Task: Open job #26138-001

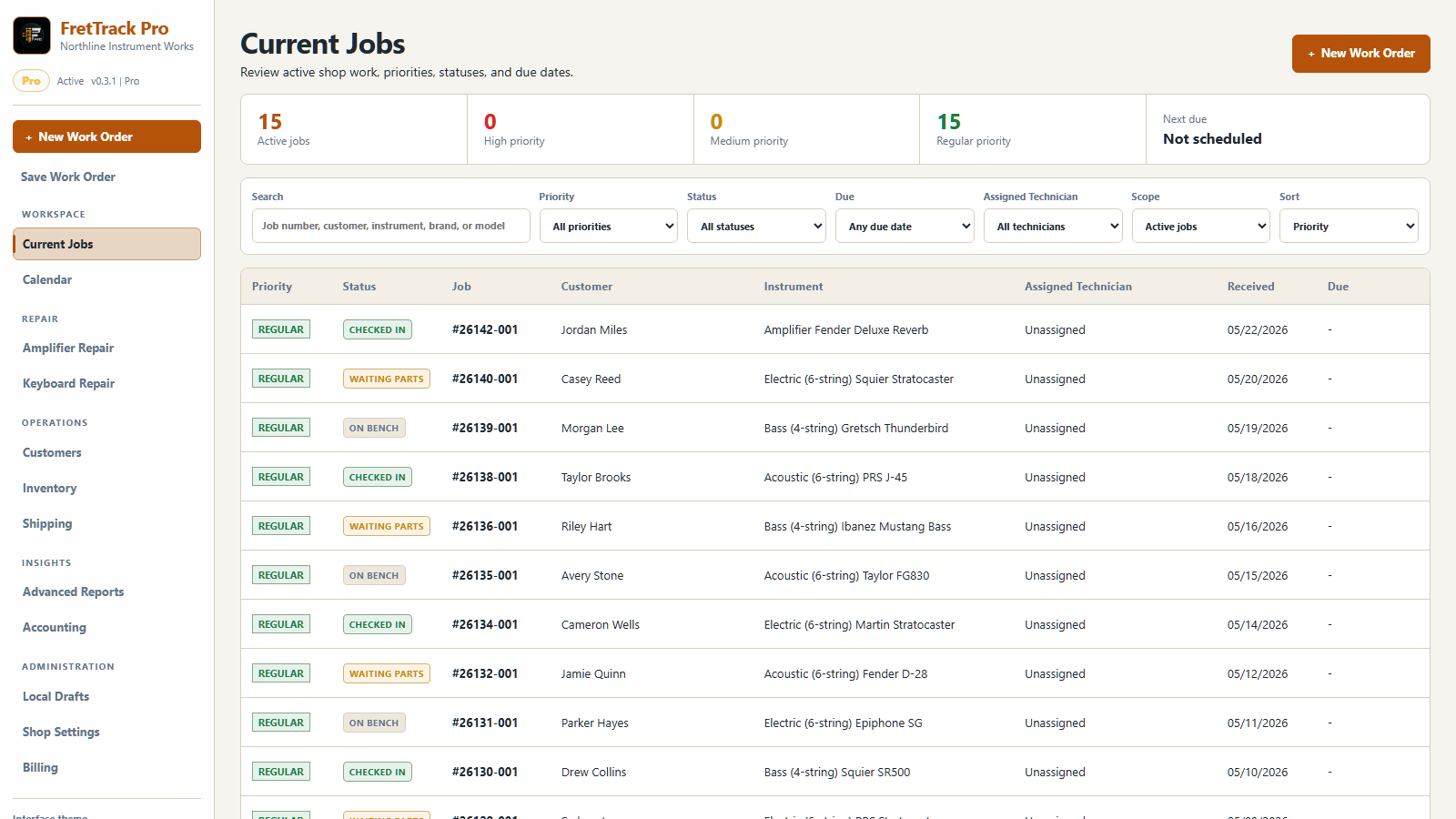Action: (485, 477)
